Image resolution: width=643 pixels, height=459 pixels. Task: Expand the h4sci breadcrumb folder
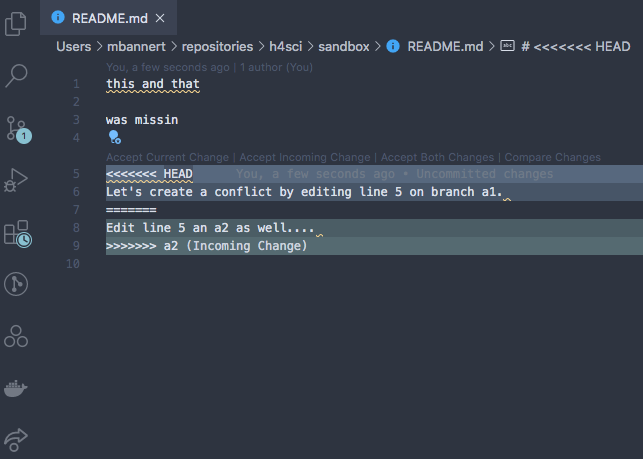pos(285,46)
